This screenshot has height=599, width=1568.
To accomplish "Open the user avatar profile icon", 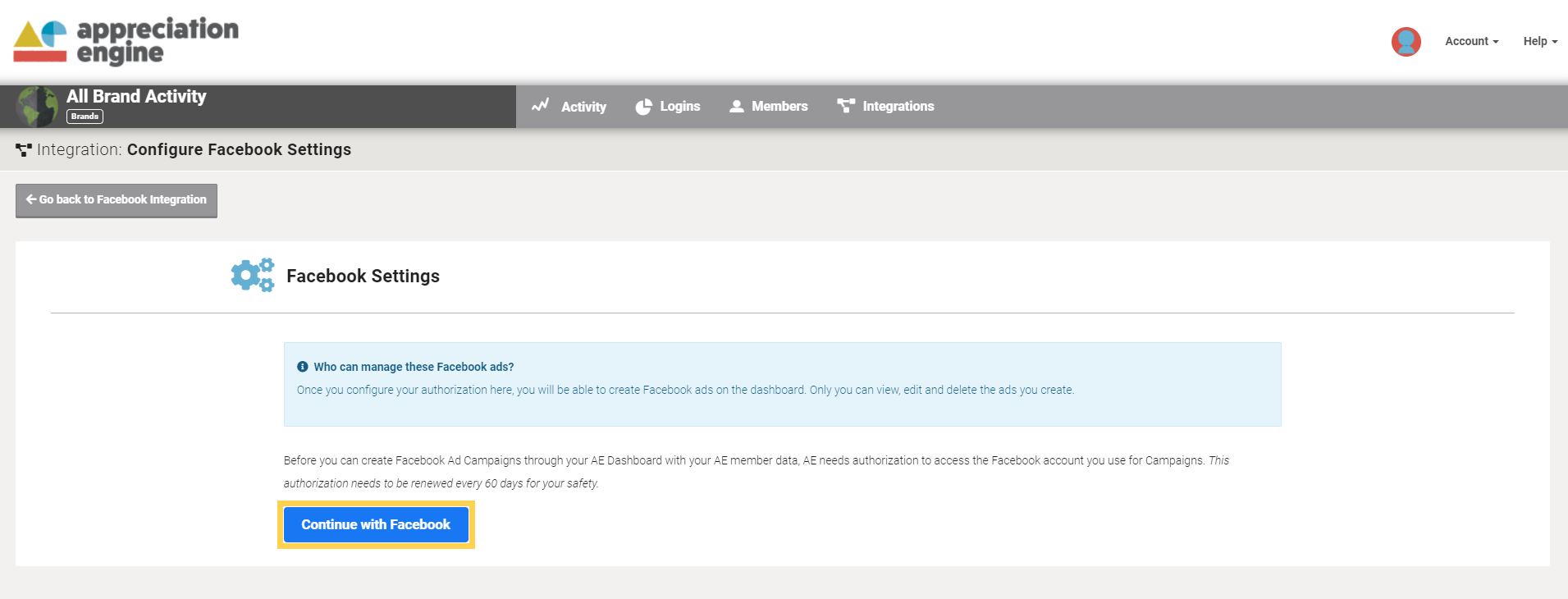I will pos(1406,42).
